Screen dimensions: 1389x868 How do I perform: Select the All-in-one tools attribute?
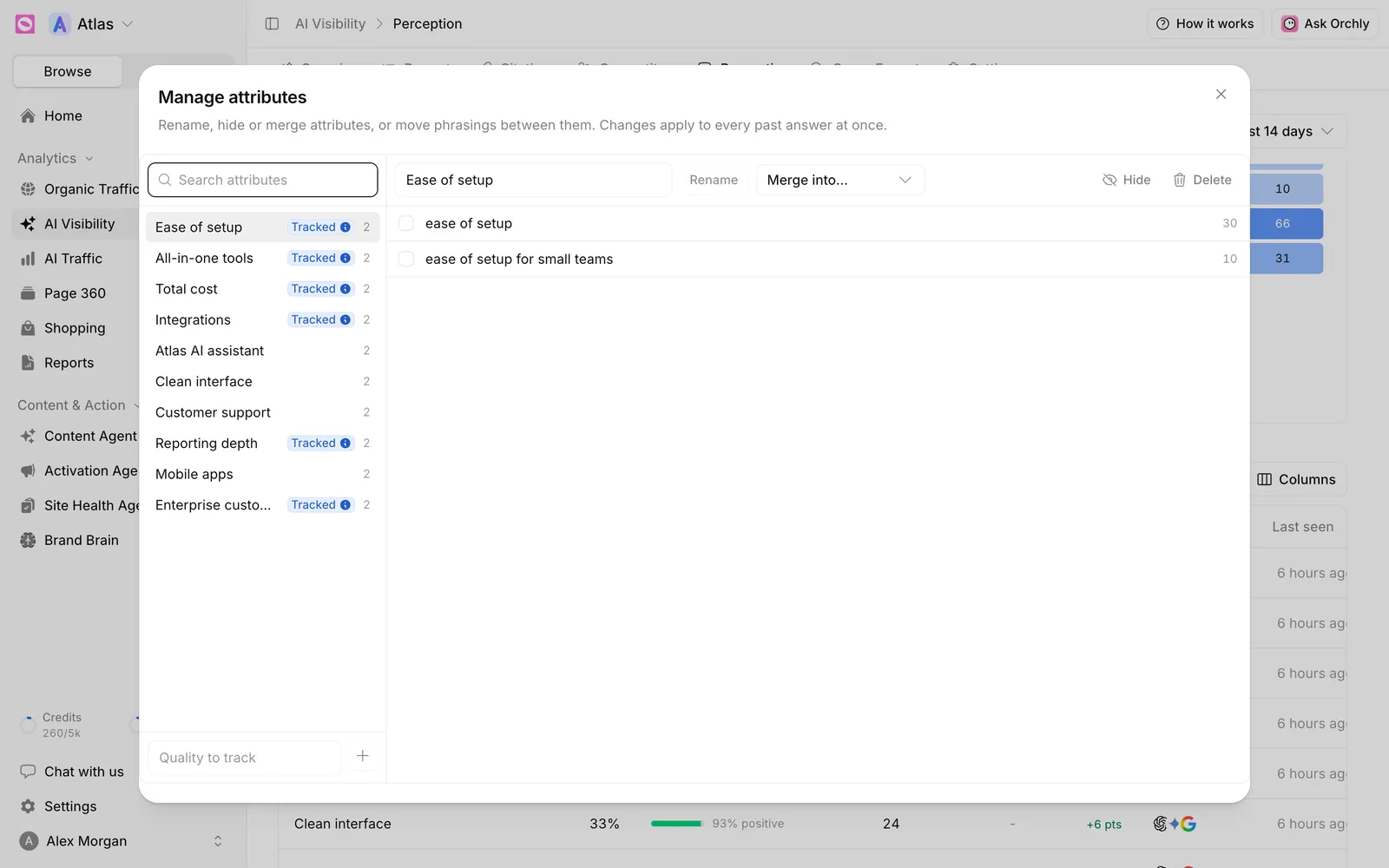point(262,258)
